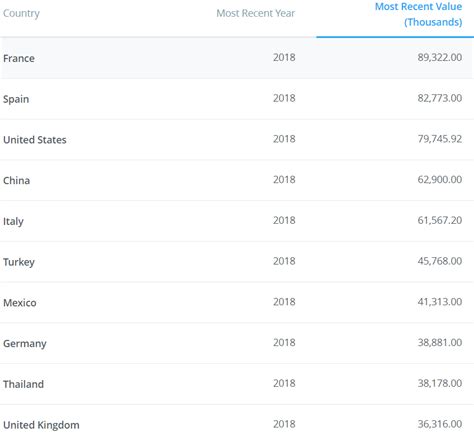Select the Turkey country name
The image size is (474, 442).
(x=19, y=262)
